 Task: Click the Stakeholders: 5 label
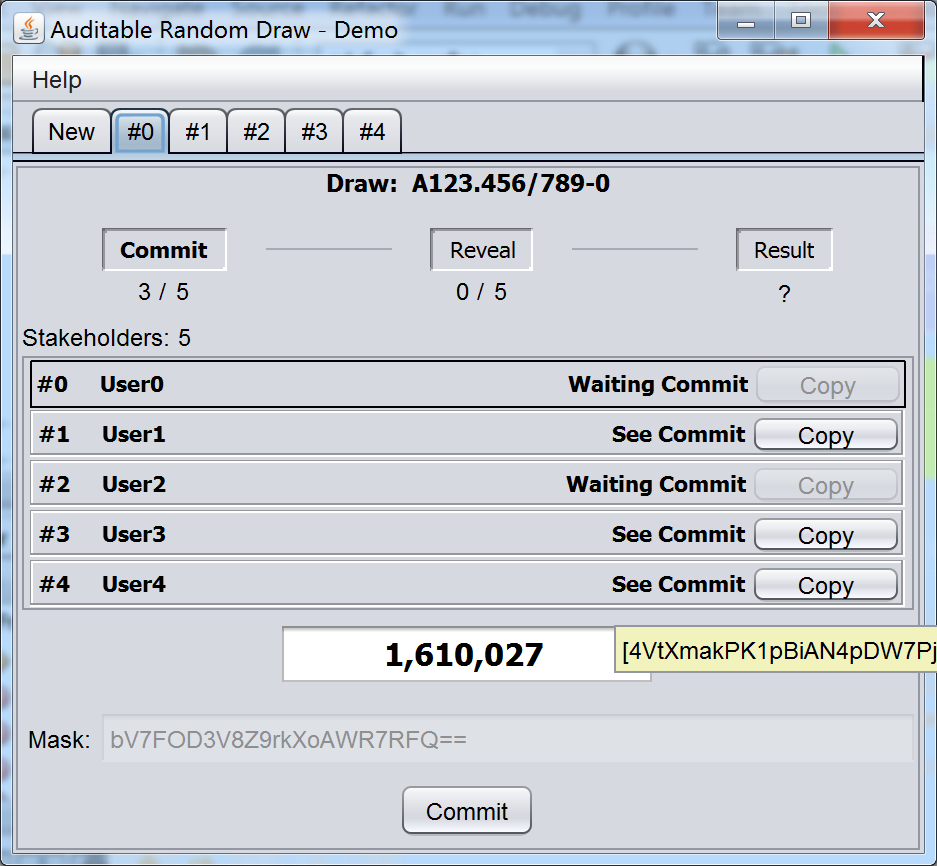pyautogui.click(x=106, y=338)
